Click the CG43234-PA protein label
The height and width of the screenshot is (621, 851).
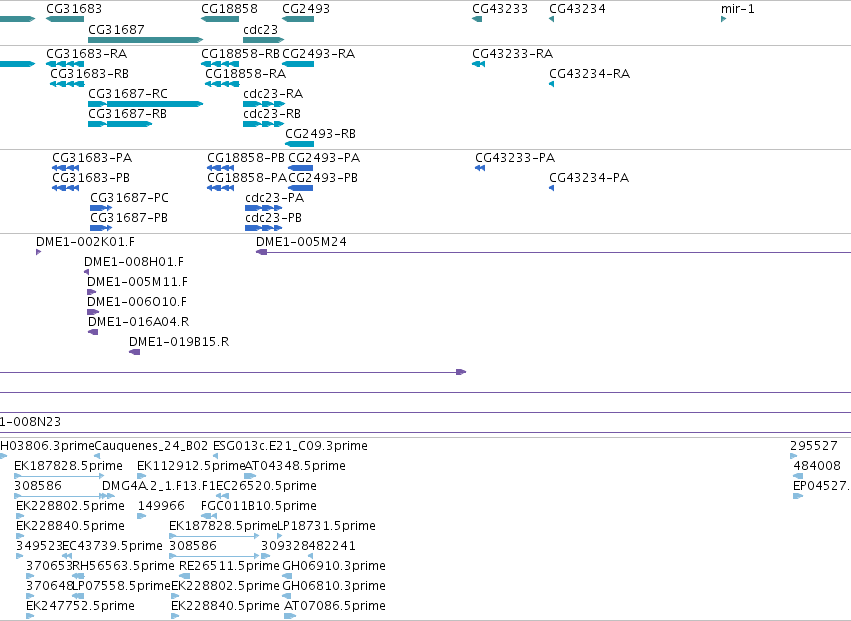click(x=589, y=178)
